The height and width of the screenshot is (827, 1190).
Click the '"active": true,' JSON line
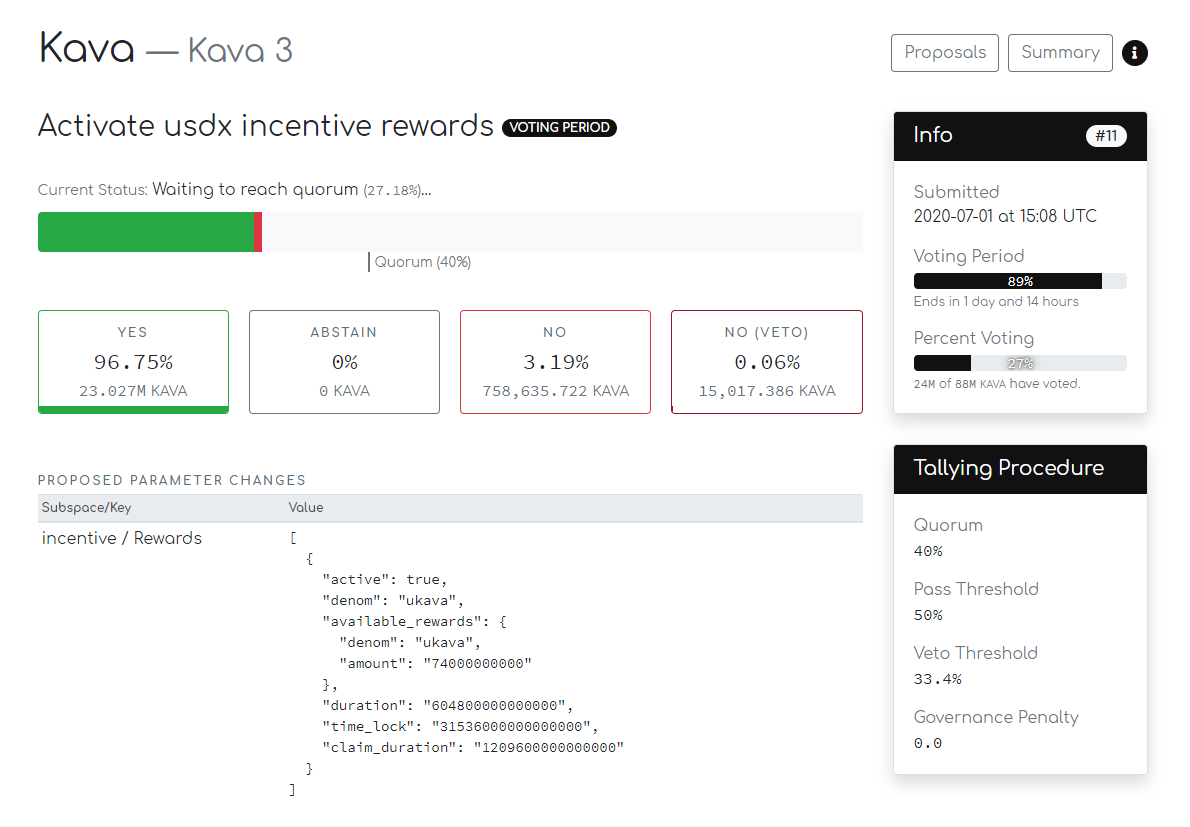tap(385, 580)
